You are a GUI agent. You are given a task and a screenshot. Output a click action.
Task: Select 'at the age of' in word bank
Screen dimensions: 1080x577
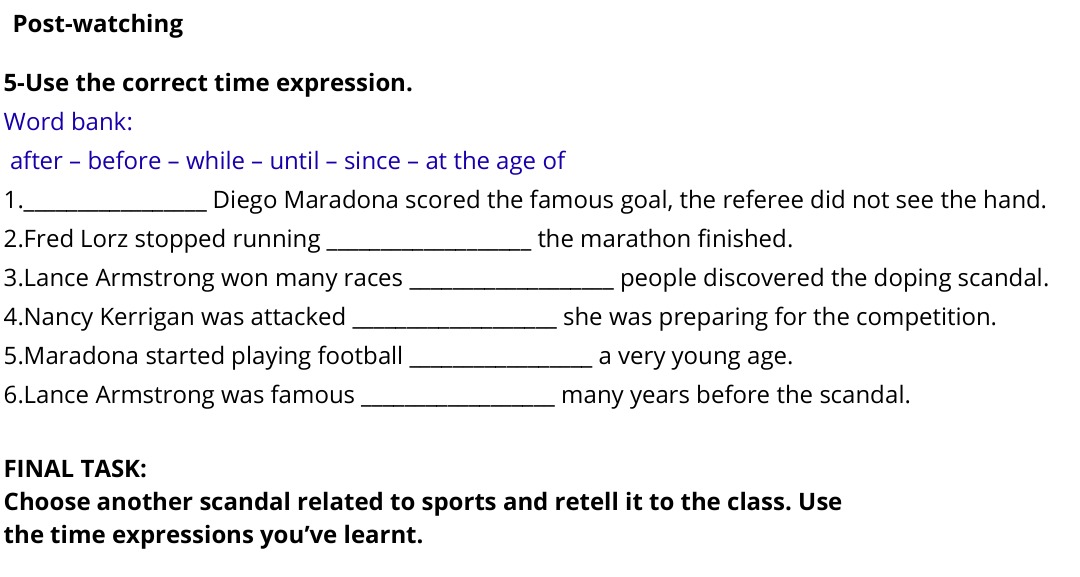[x=495, y=161]
